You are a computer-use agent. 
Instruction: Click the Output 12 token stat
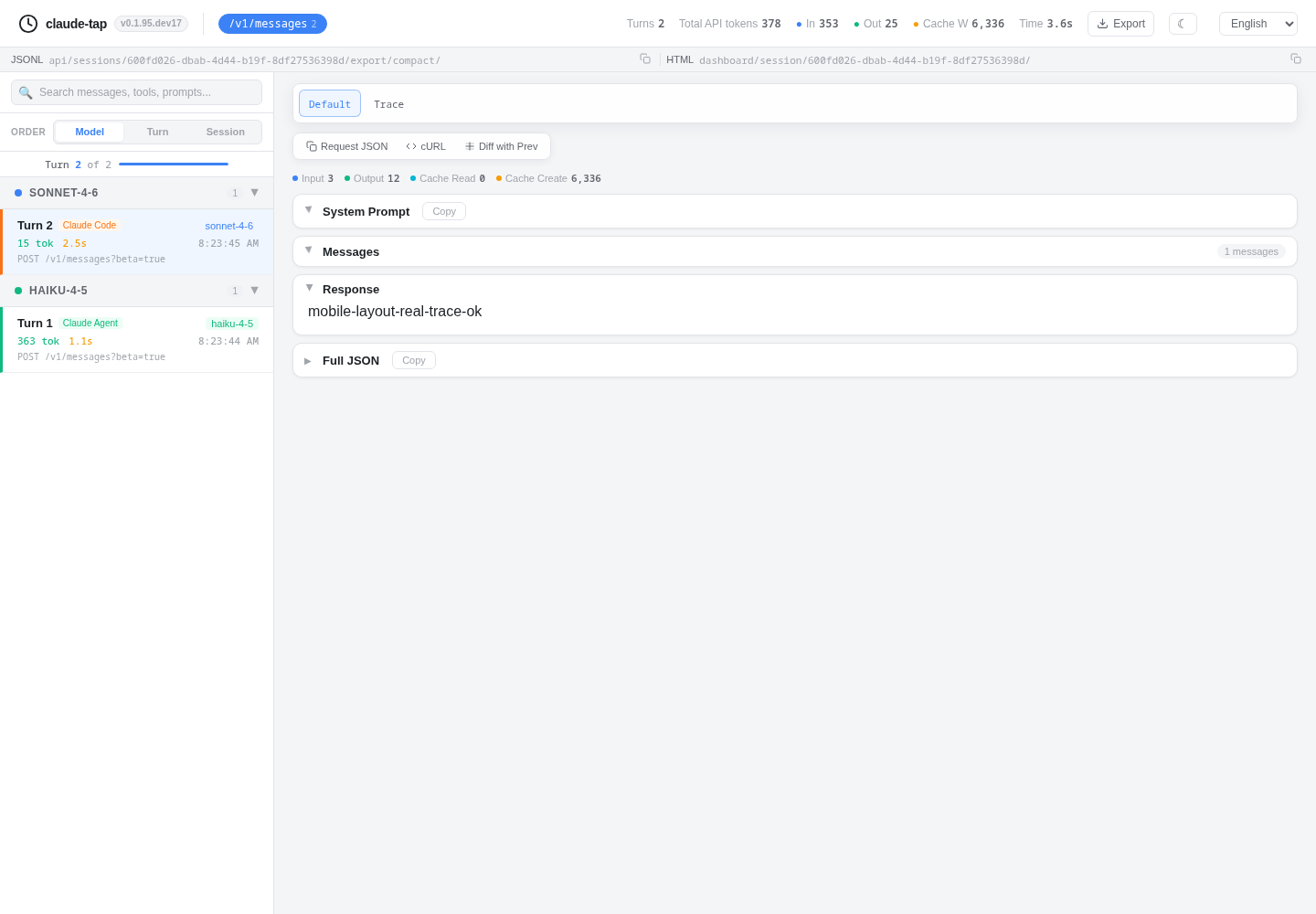point(372,178)
